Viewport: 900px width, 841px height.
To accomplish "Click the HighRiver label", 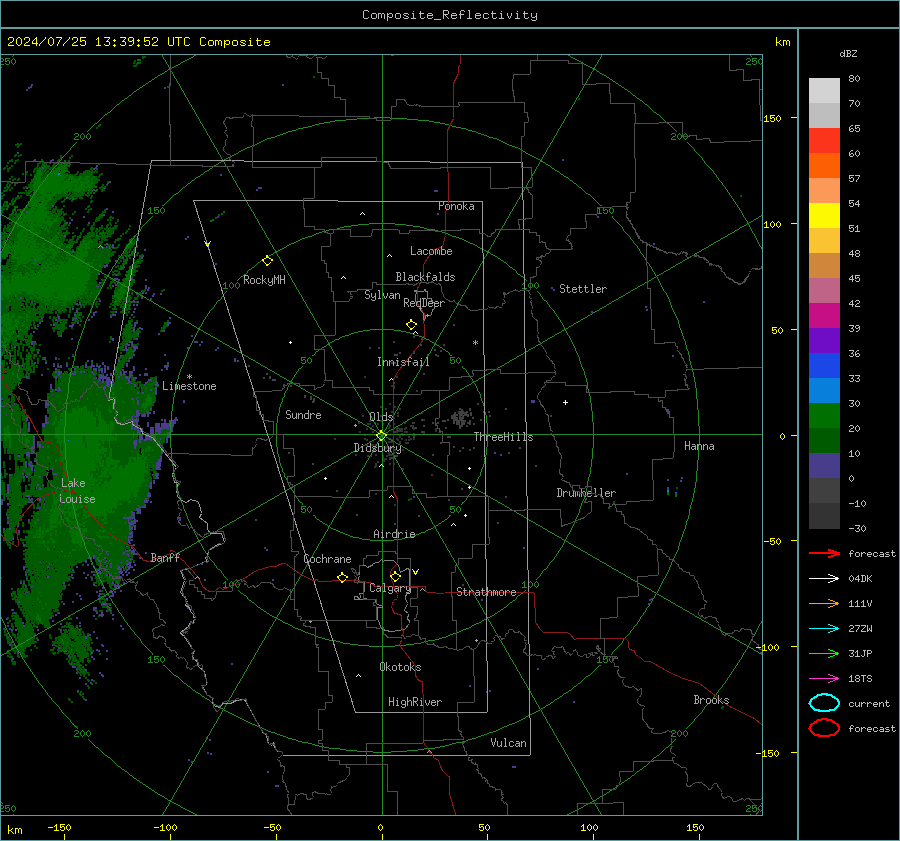I will point(415,702).
